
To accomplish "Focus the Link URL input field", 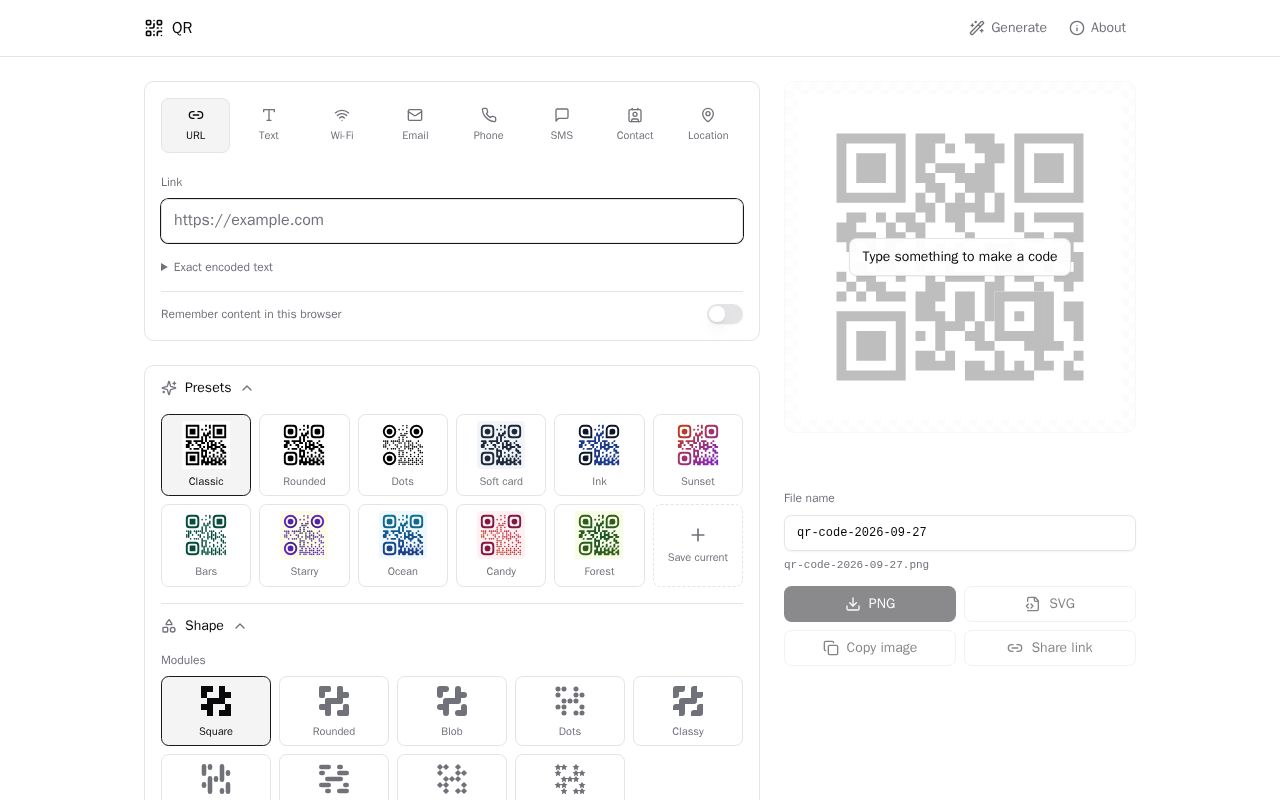I will [x=452, y=221].
